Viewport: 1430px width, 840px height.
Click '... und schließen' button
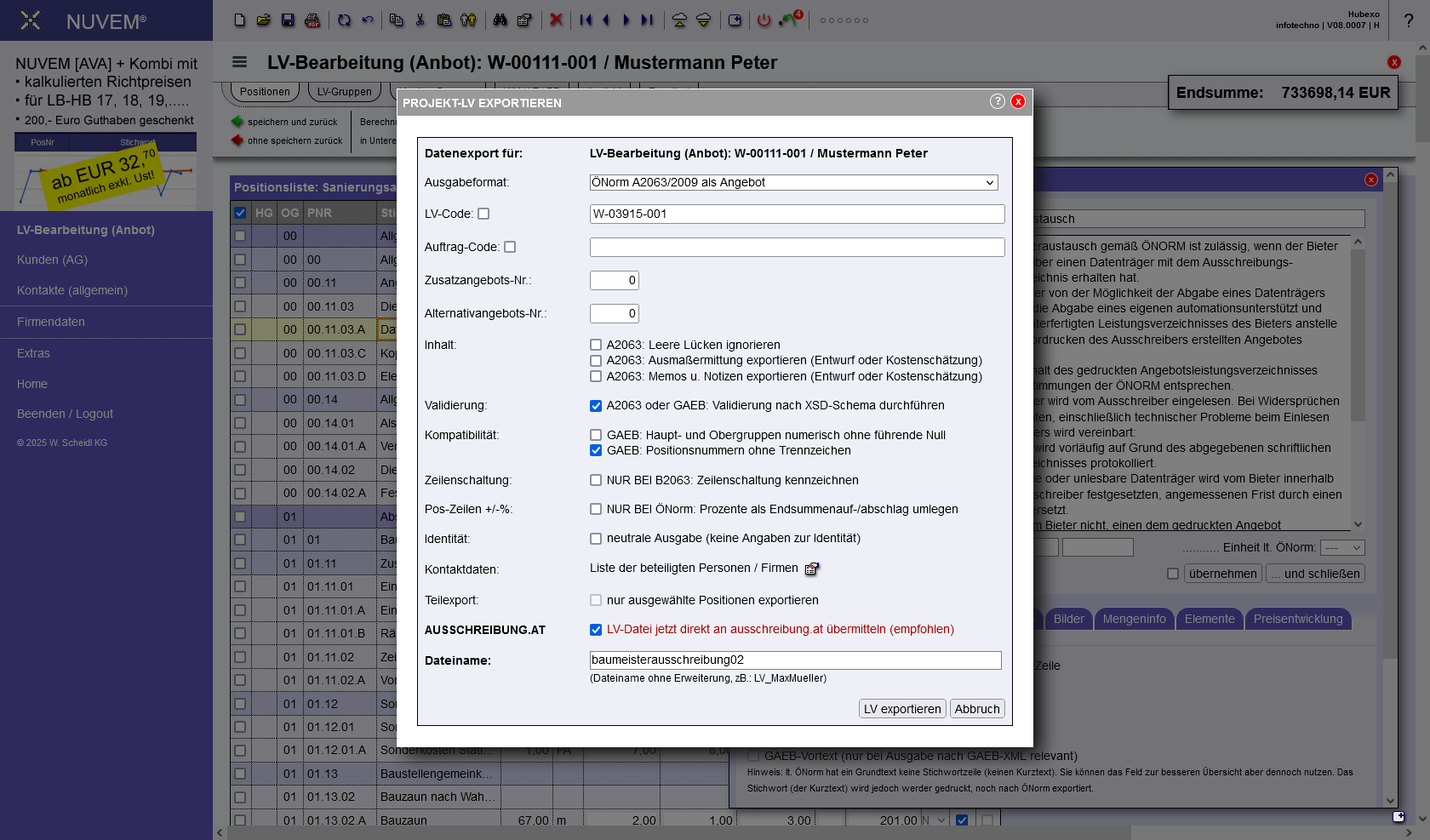coord(1316,574)
